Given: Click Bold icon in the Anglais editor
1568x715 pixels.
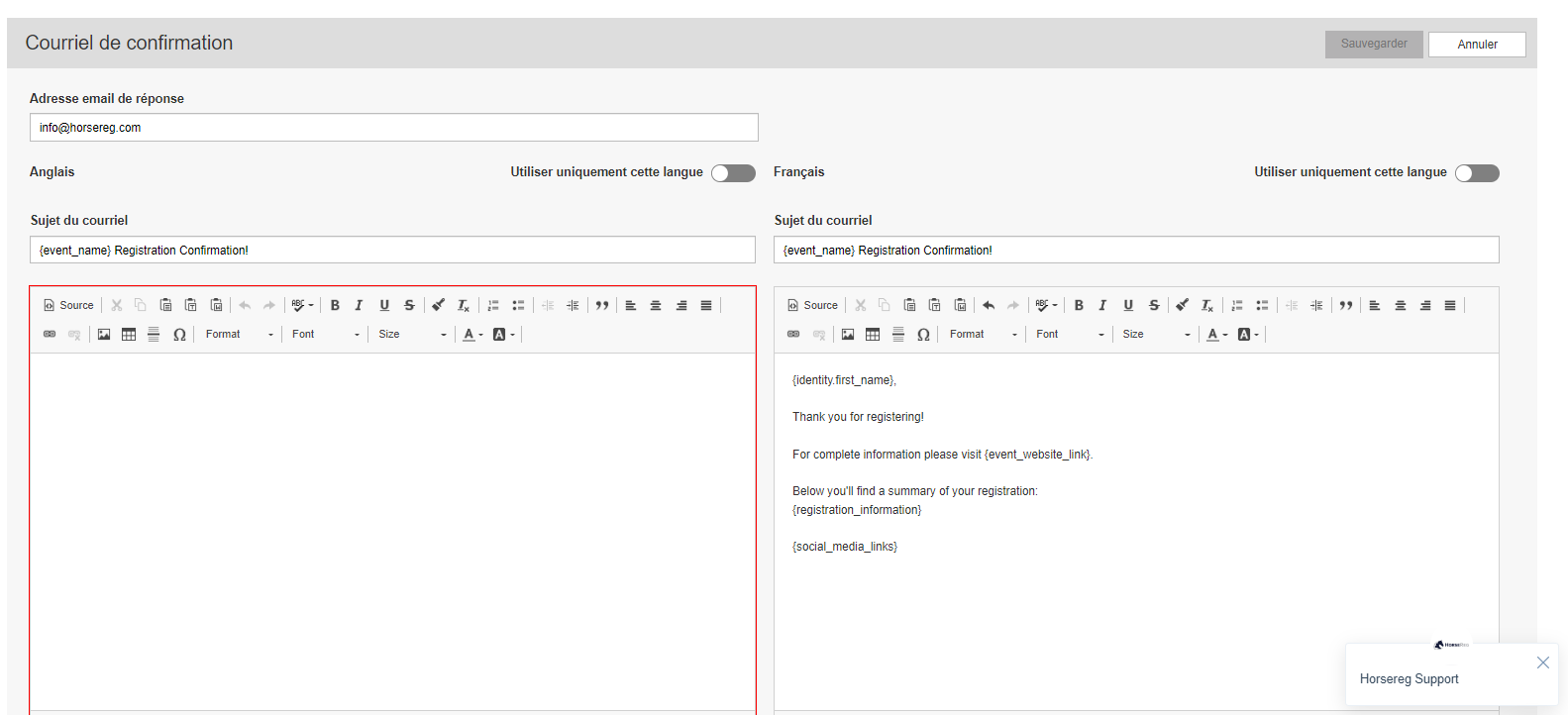Looking at the screenshot, I should (x=335, y=305).
